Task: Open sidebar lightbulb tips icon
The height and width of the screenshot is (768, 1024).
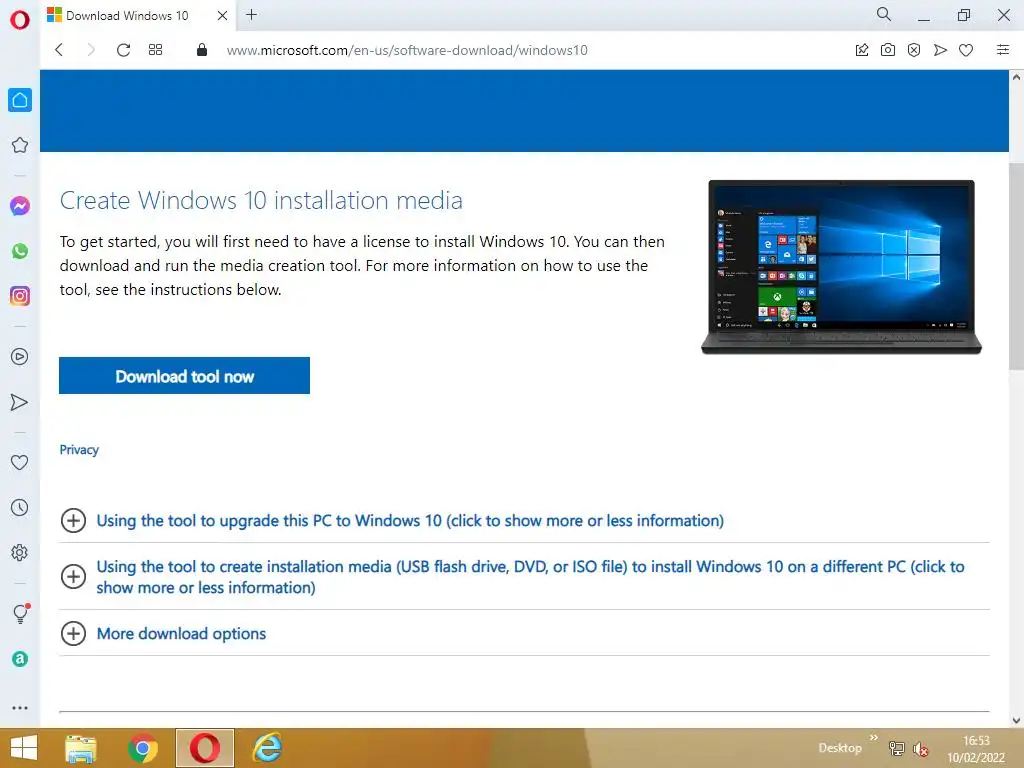Action: [x=21, y=613]
